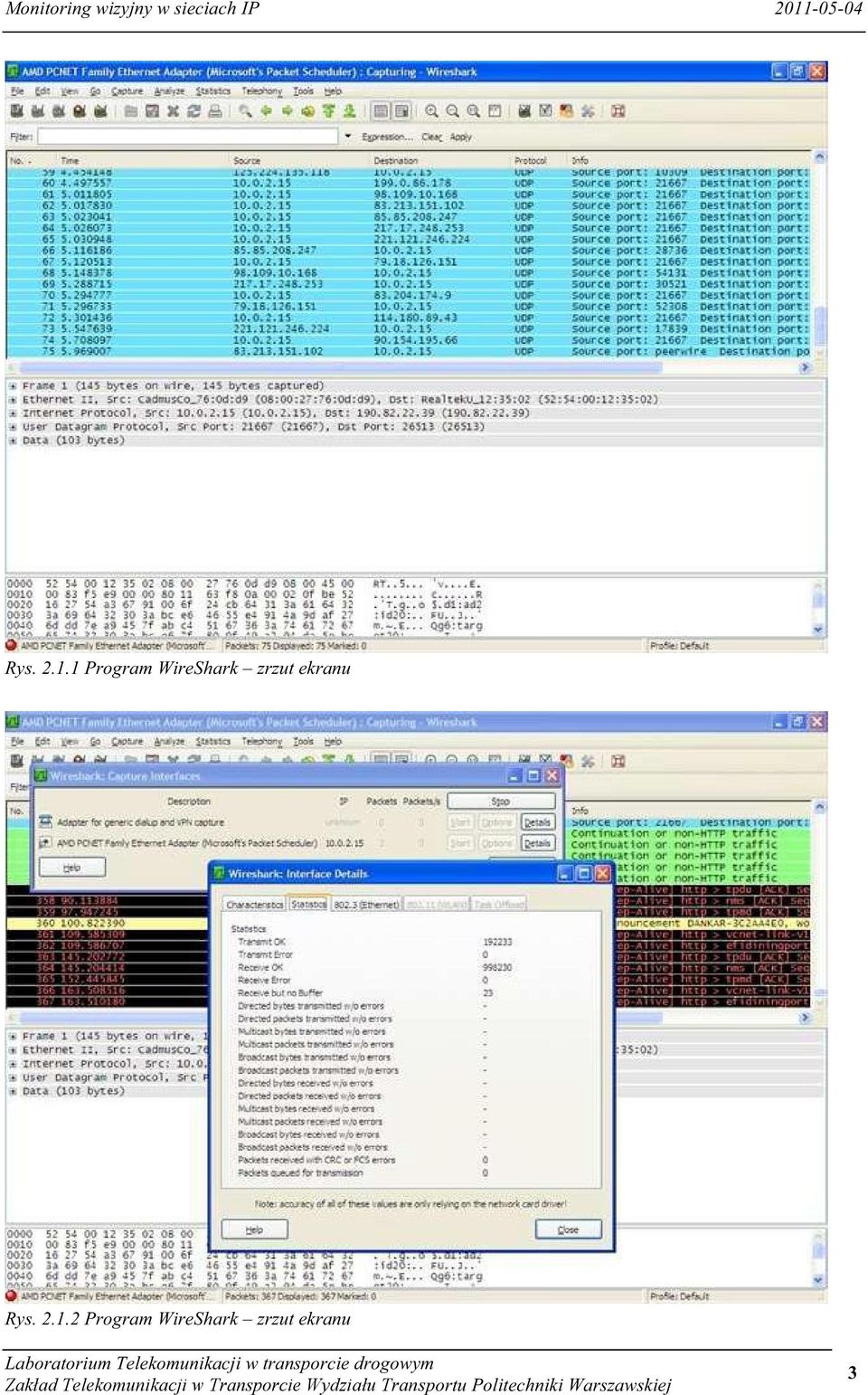Click Stop in Capture Interfaces dialog
The width and height of the screenshot is (868, 1395).
point(501,802)
